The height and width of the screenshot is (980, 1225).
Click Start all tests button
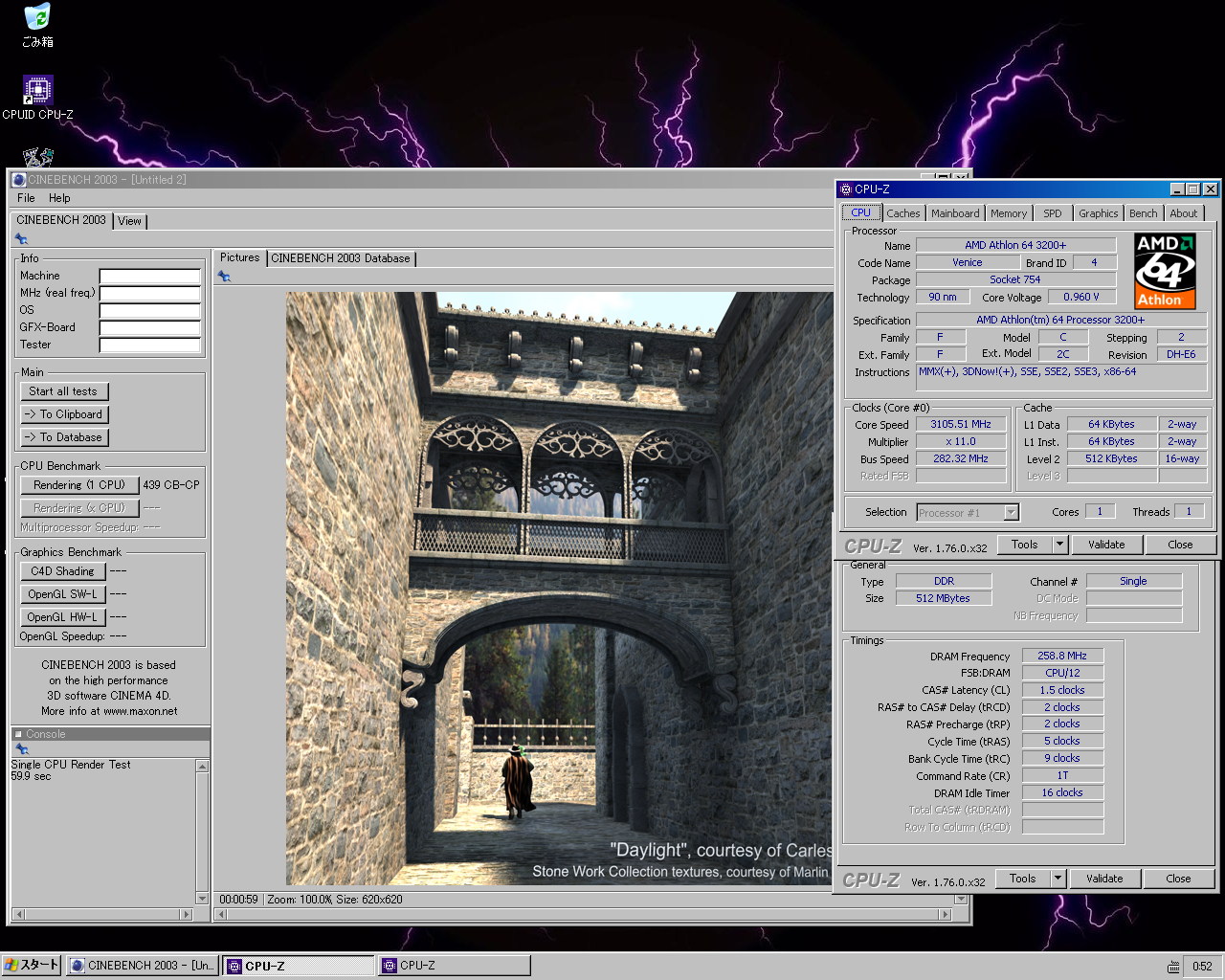coord(65,391)
